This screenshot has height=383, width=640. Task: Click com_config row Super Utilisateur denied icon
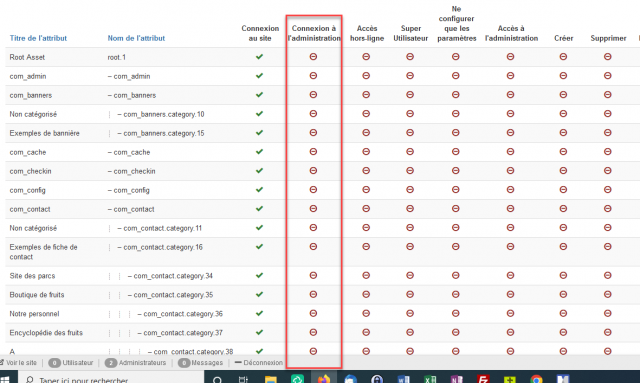coord(410,189)
